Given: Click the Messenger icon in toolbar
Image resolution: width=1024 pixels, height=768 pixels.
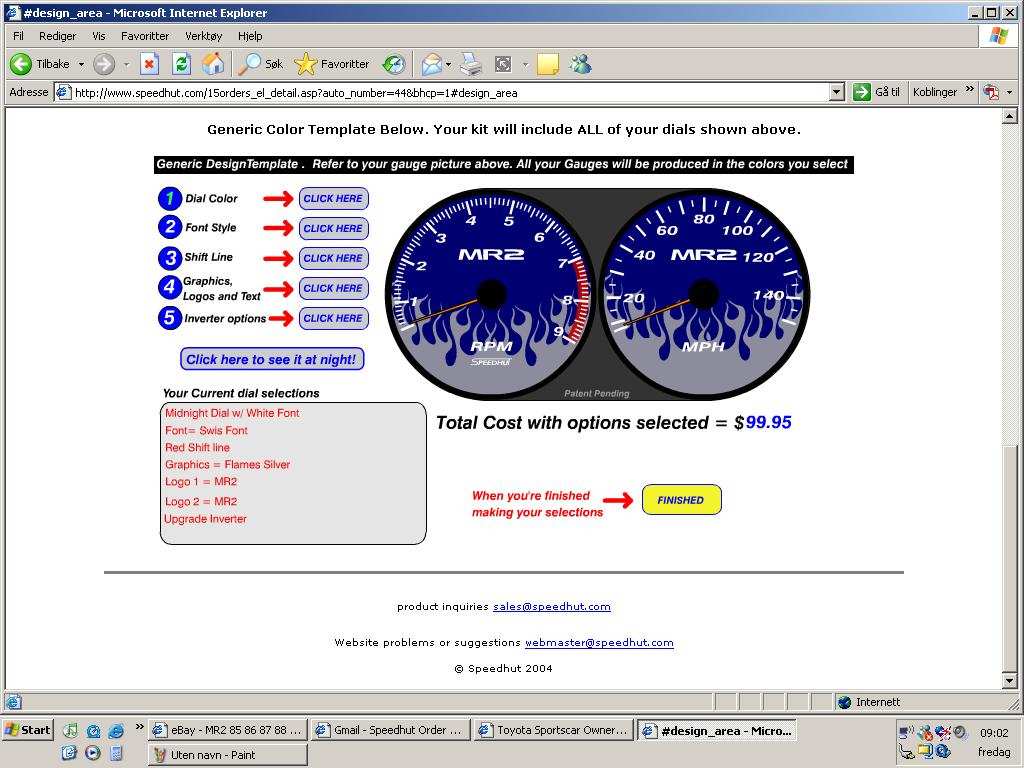Looking at the screenshot, I should tap(580, 64).
